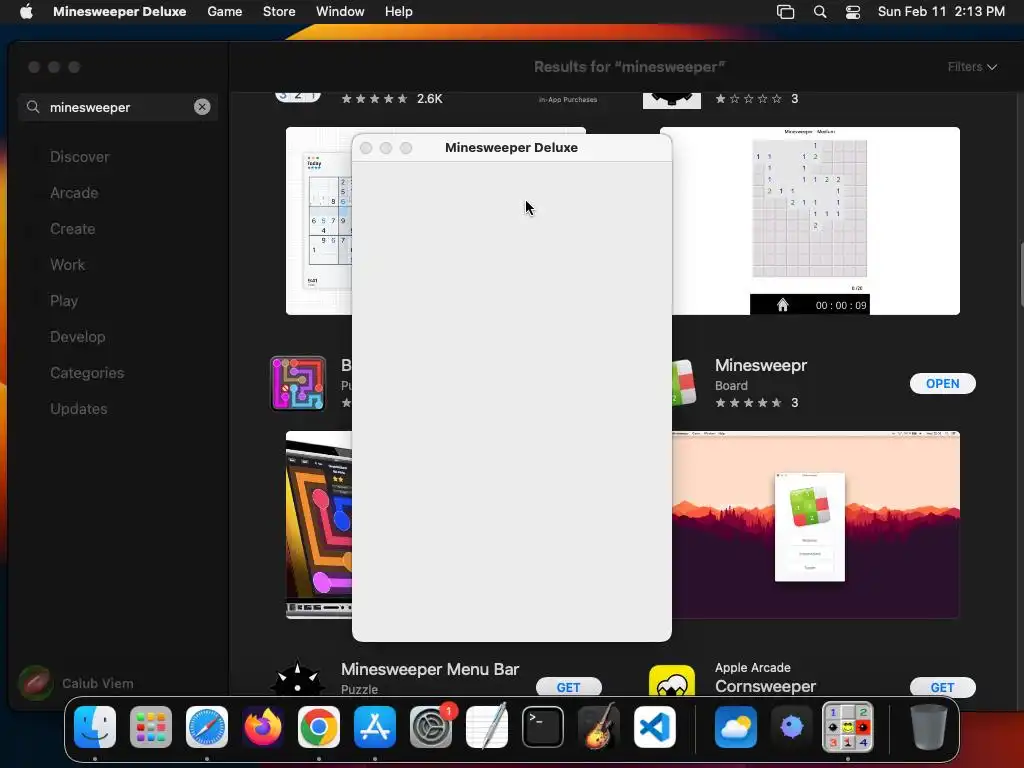Open the Trash in the dock
Viewport: 1024px width, 768px height.
pos(929,727)
